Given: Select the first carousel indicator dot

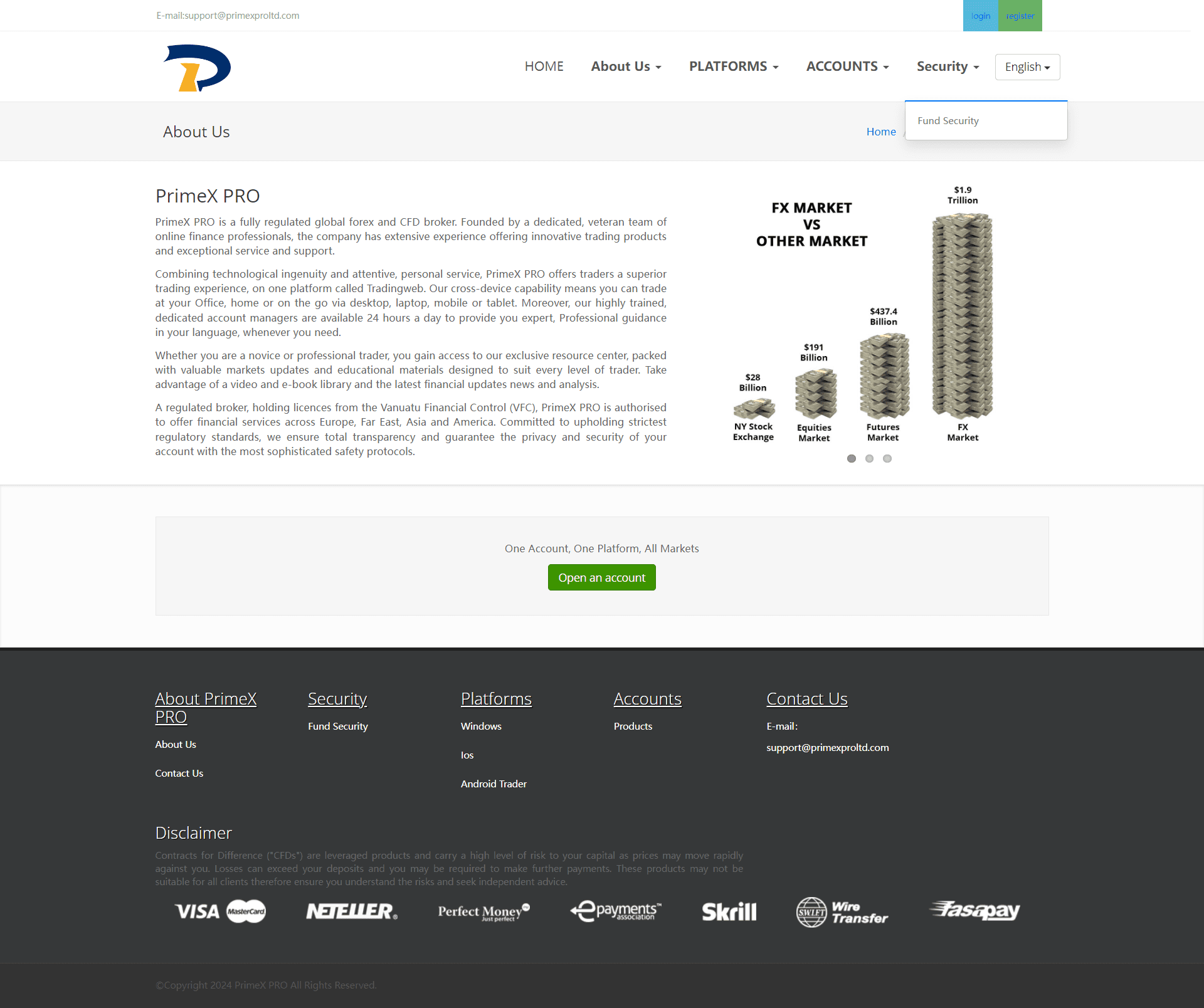Looking at the screenshot, I should tap(851, 458).
